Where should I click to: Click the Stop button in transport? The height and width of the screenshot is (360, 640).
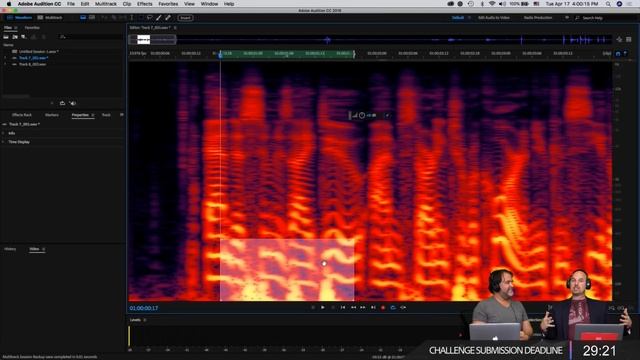tap(313, 307)
